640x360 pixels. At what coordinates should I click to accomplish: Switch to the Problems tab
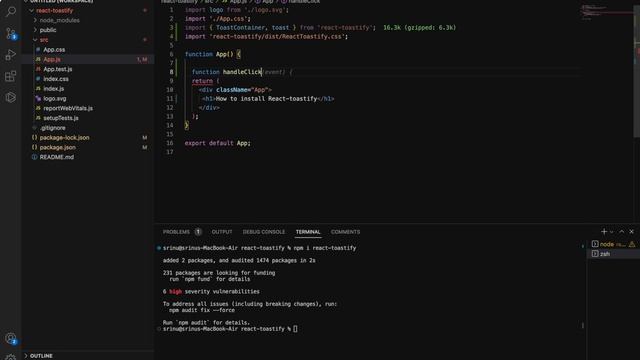coord(176,232)
